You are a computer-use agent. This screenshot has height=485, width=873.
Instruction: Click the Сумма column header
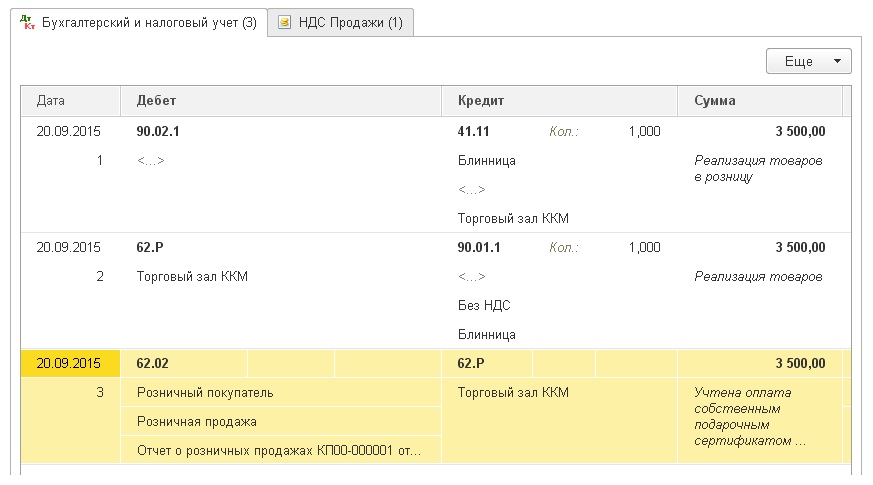pos(760,101)
